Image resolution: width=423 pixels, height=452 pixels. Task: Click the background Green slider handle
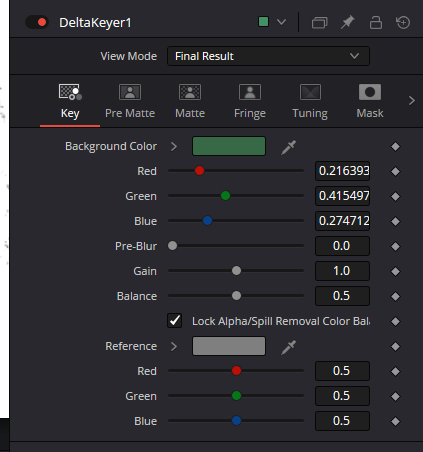225,196
